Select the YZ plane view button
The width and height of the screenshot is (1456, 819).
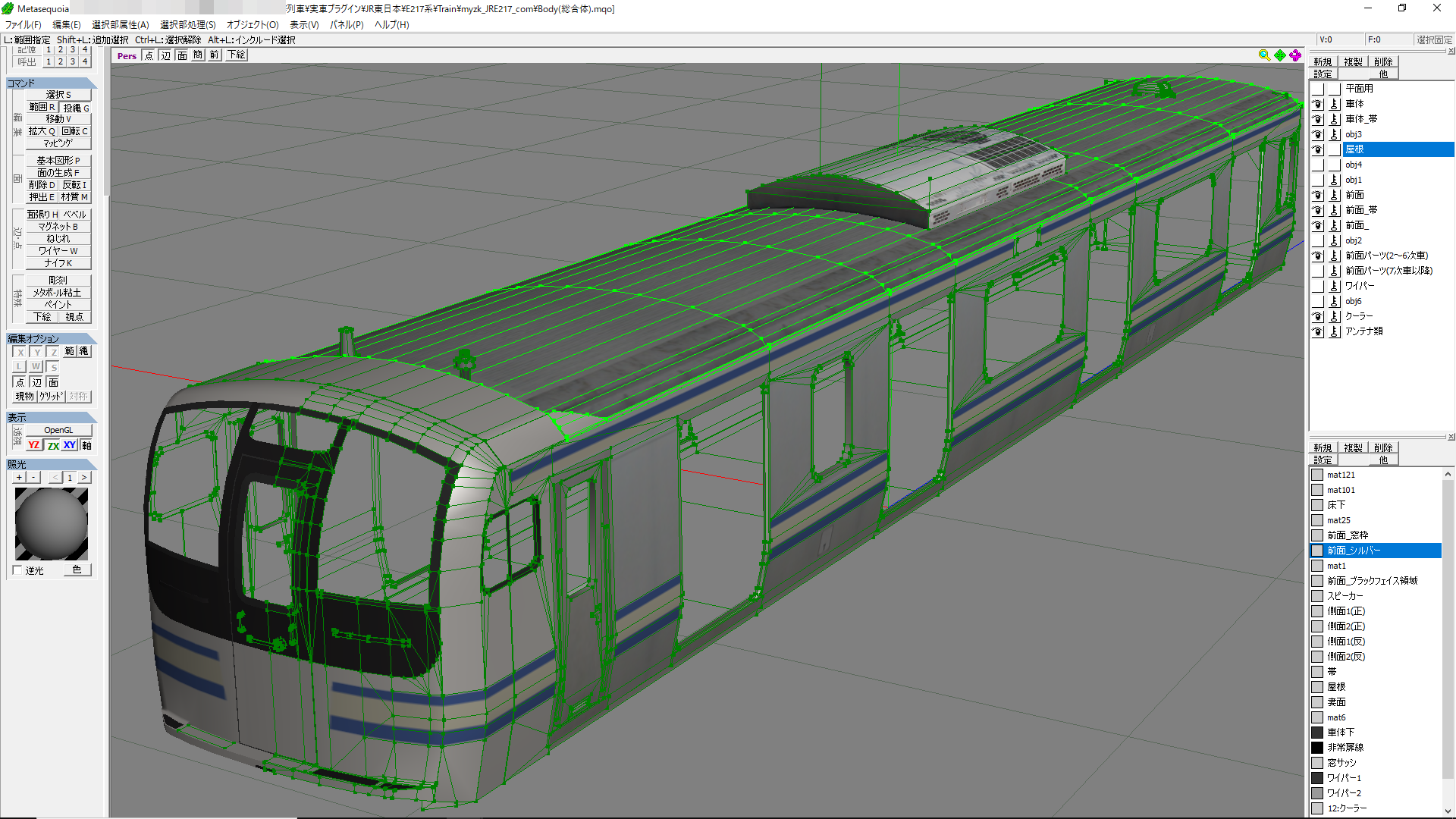pos(33,445)
